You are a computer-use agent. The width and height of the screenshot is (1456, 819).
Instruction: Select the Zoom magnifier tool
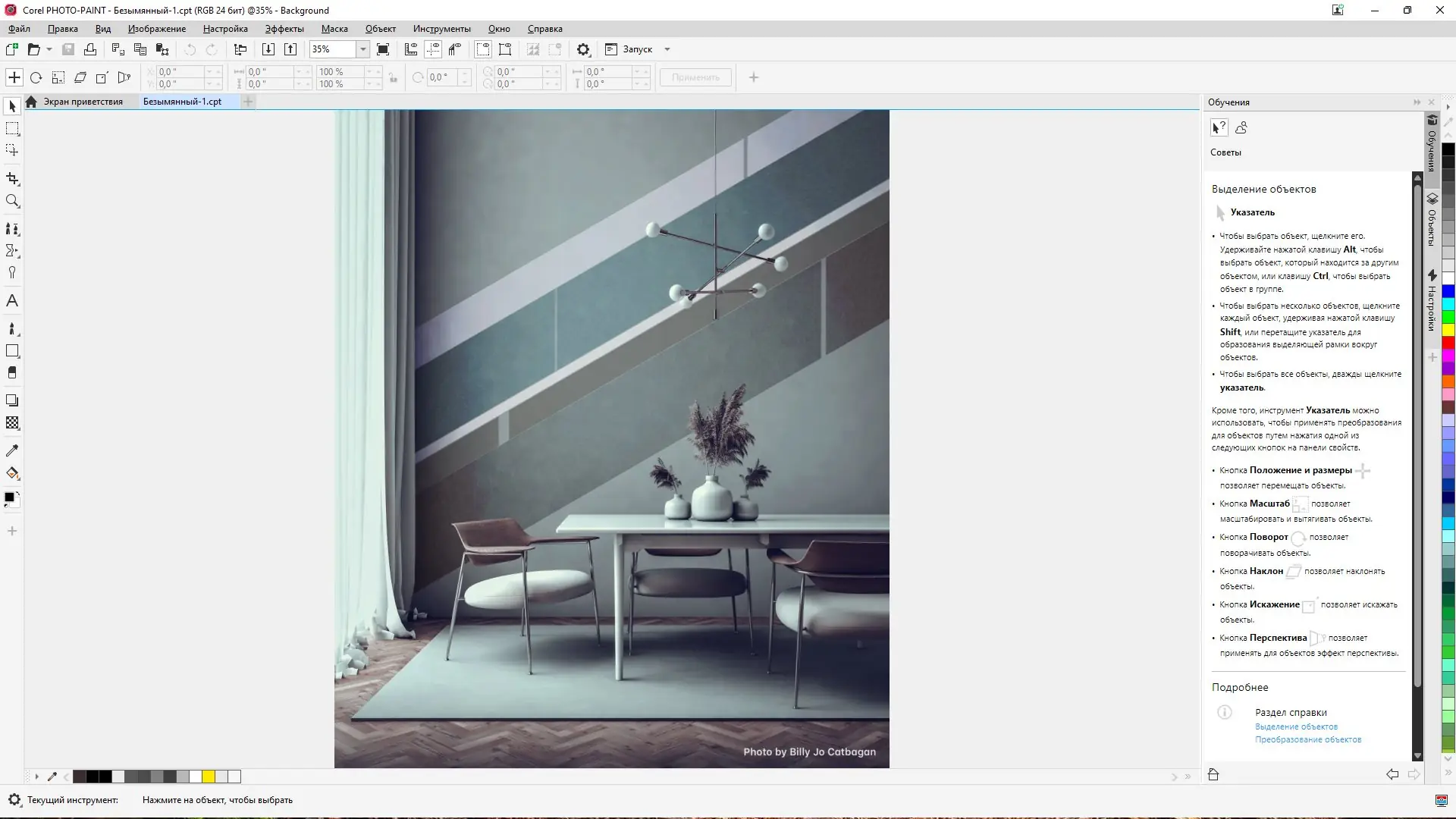(x=12, y=201)
